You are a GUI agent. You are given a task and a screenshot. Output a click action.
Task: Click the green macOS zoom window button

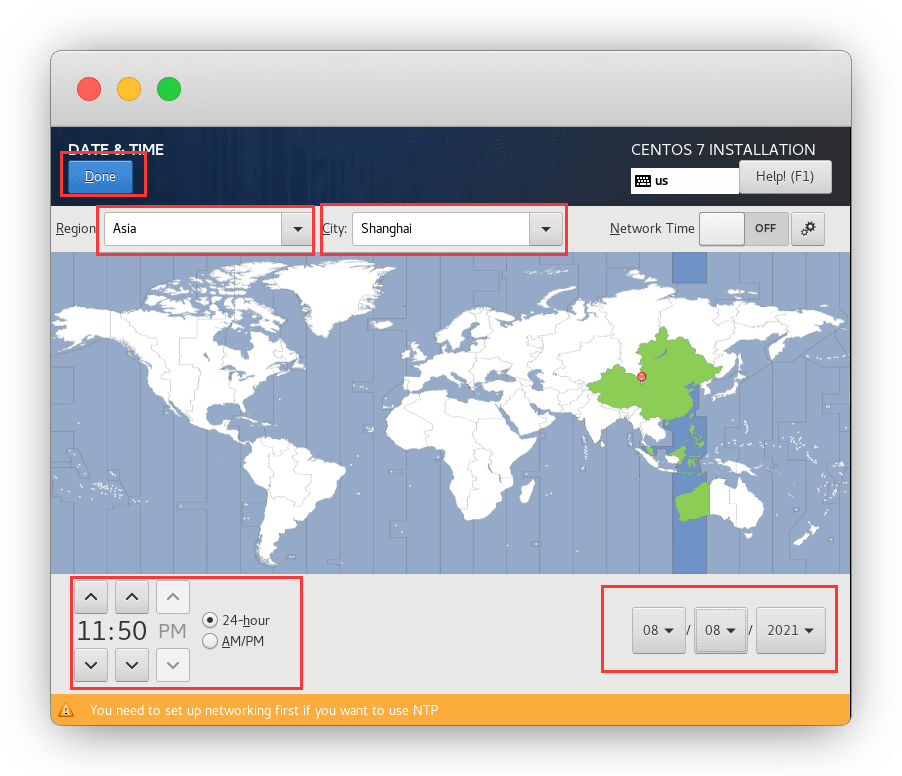pos(169,88)
